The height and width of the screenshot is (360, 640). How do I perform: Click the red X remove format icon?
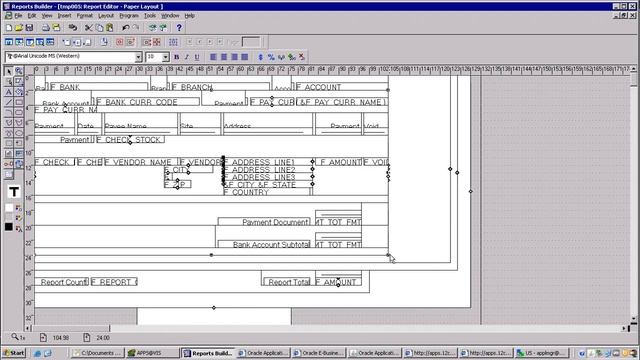pos(302,57)
